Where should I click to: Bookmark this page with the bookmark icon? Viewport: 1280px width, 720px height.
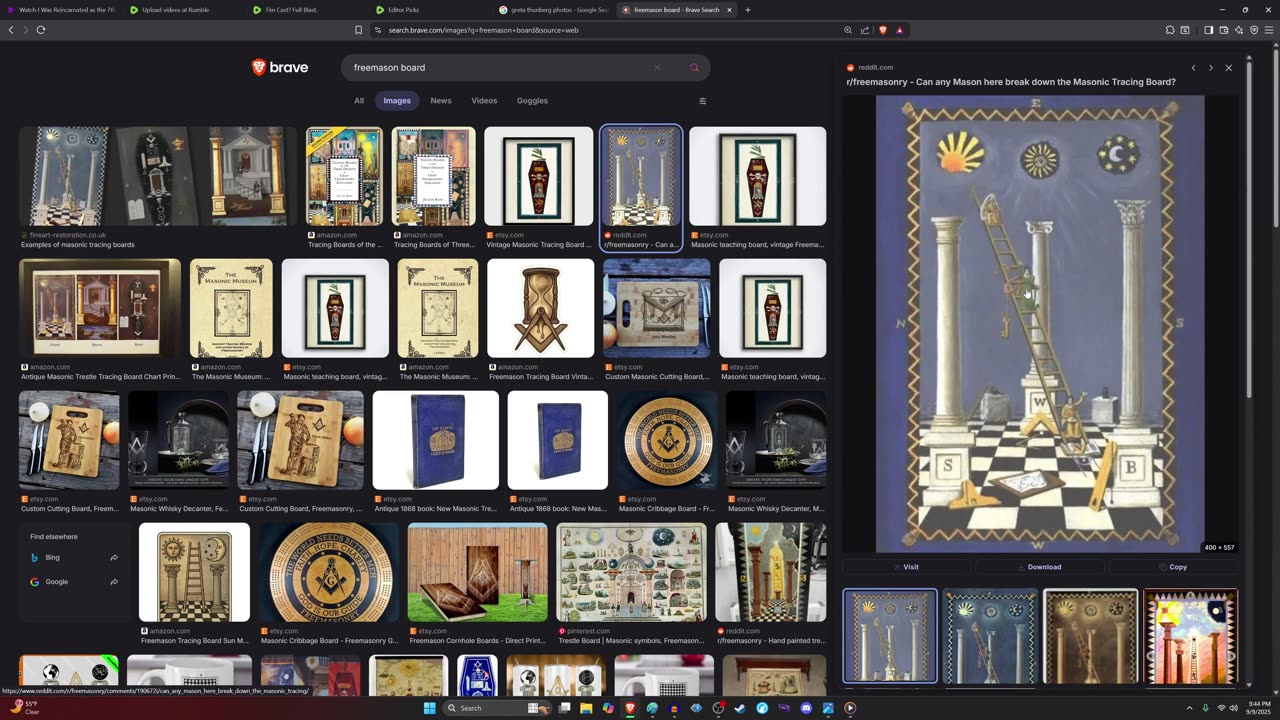click(x=358, y=30)
